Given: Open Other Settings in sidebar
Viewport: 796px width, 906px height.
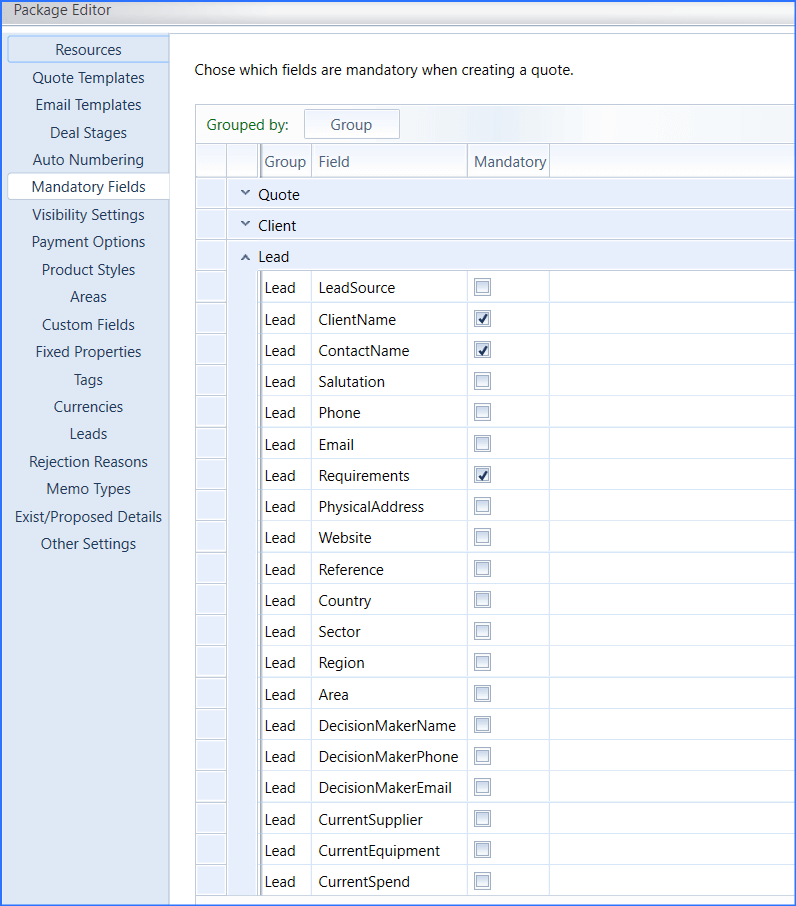Looking at the screenshot, I should click(88, 544).
